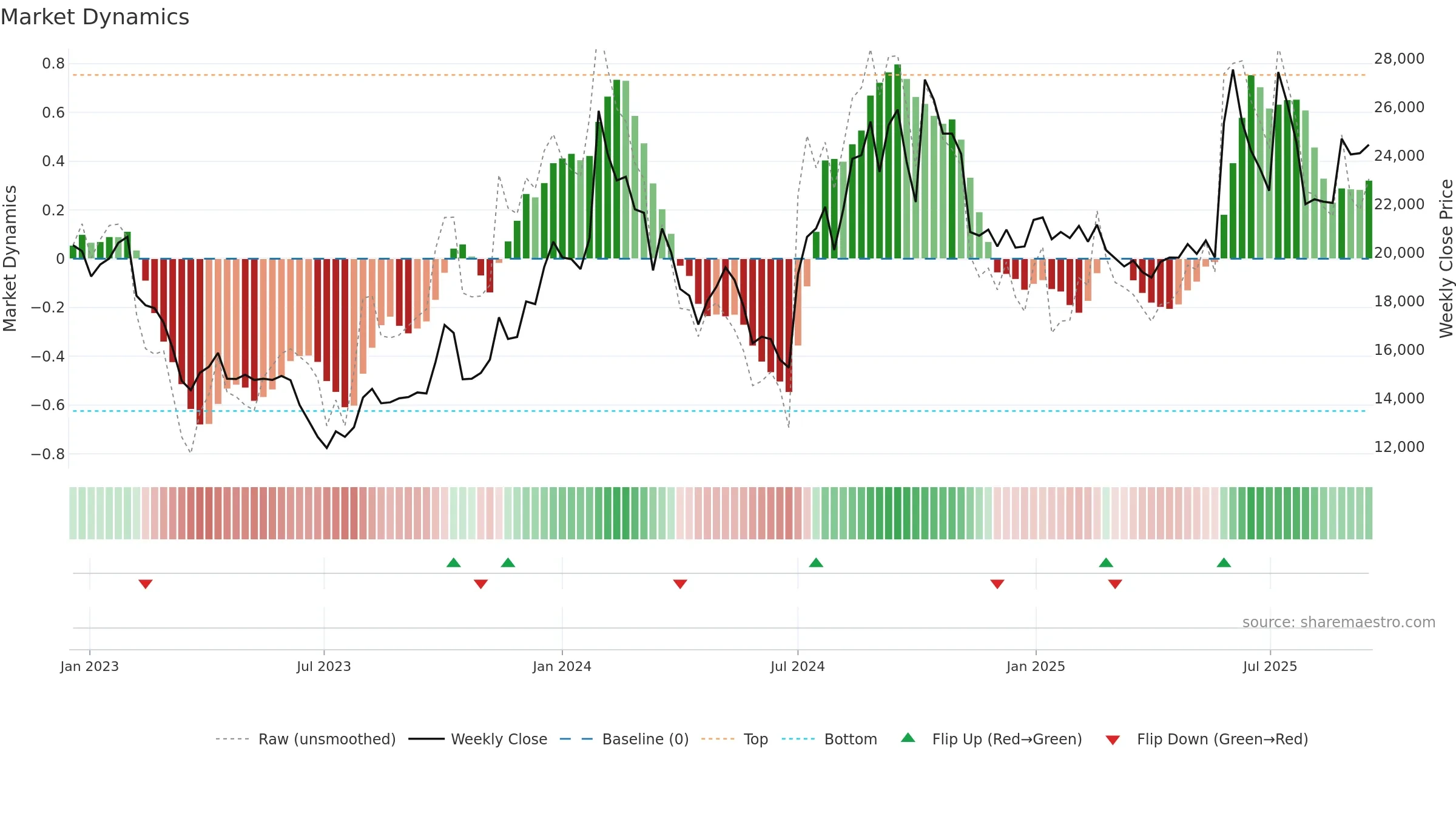Click the Flip Down triangle near April 2024
The width and height of the screenshot is (1456, 819).
tap(680, 584)
